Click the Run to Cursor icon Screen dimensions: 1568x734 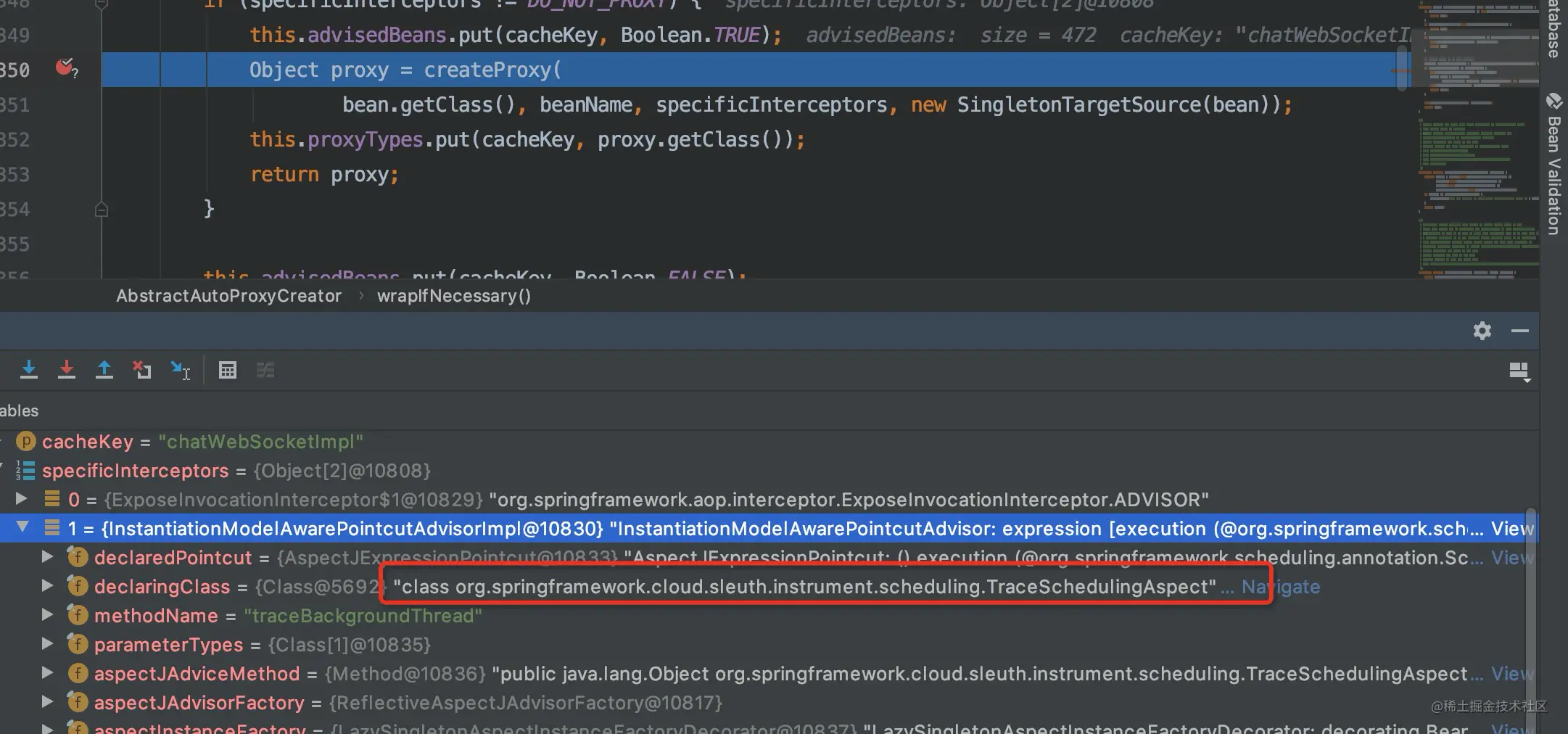click(x=180, y=370)
